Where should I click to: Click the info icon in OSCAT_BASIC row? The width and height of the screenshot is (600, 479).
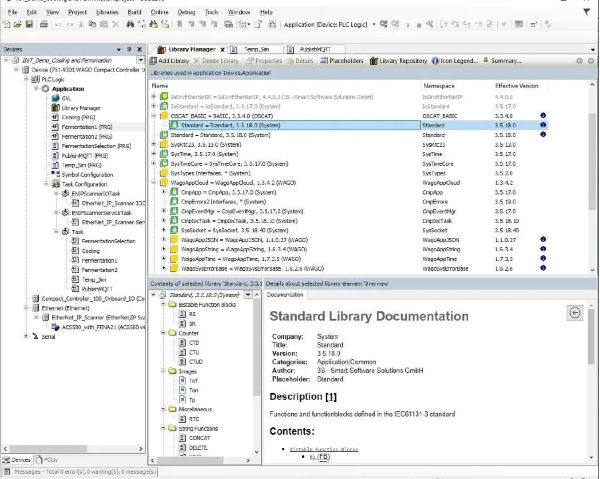point(543,116)
